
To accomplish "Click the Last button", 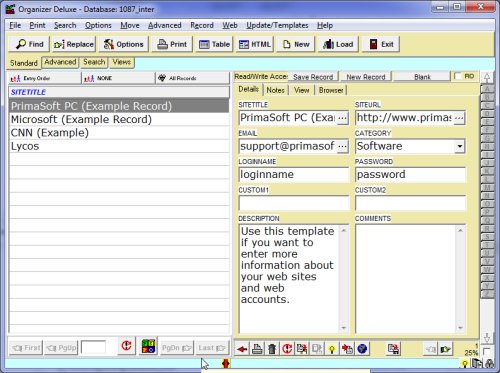I will [x=212, y=348].
